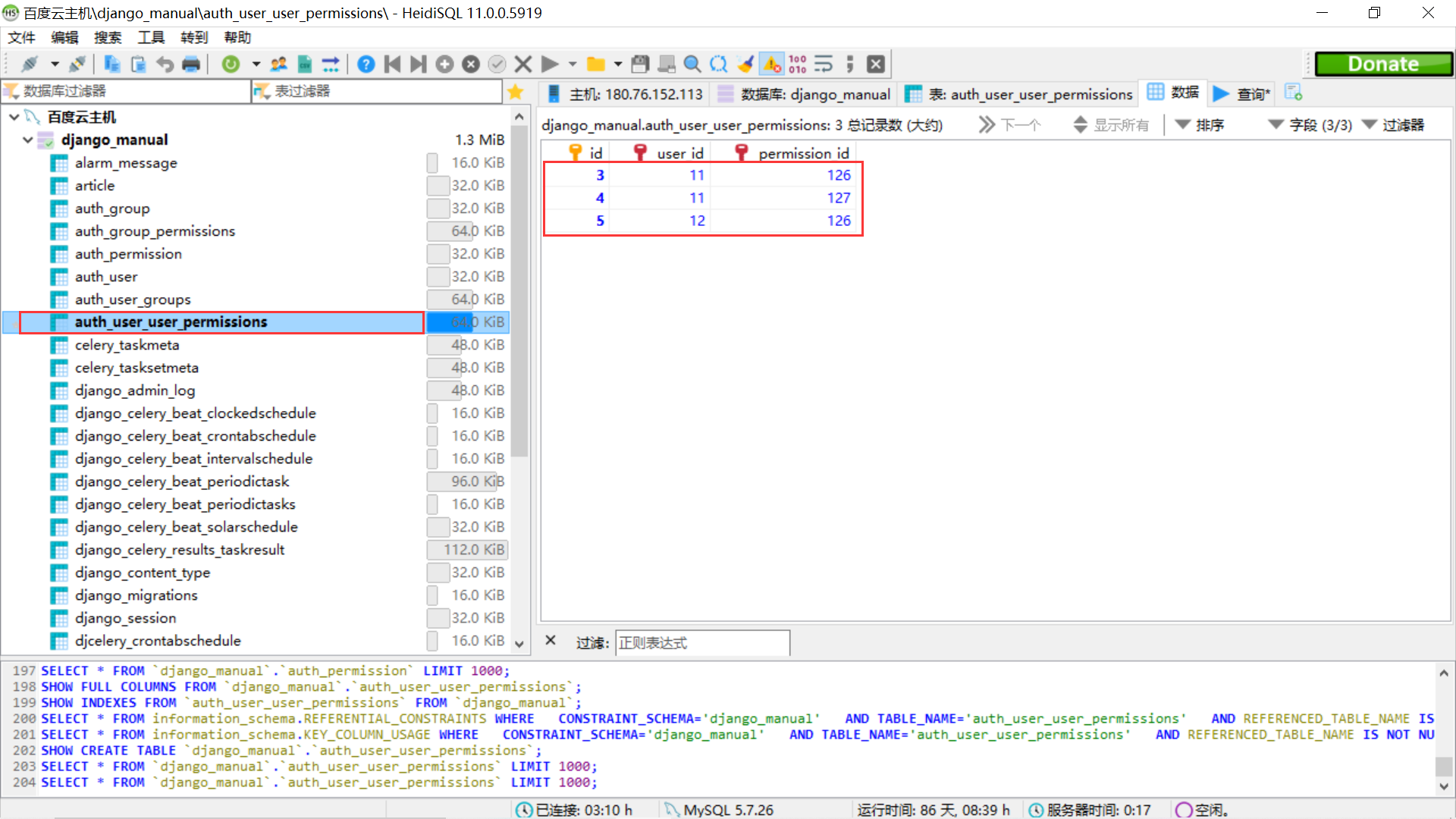This screenshot has height=819, width=1456.
Task: Click the export CSV file icon
Action: pyautogui.click(x=305, y=64)
